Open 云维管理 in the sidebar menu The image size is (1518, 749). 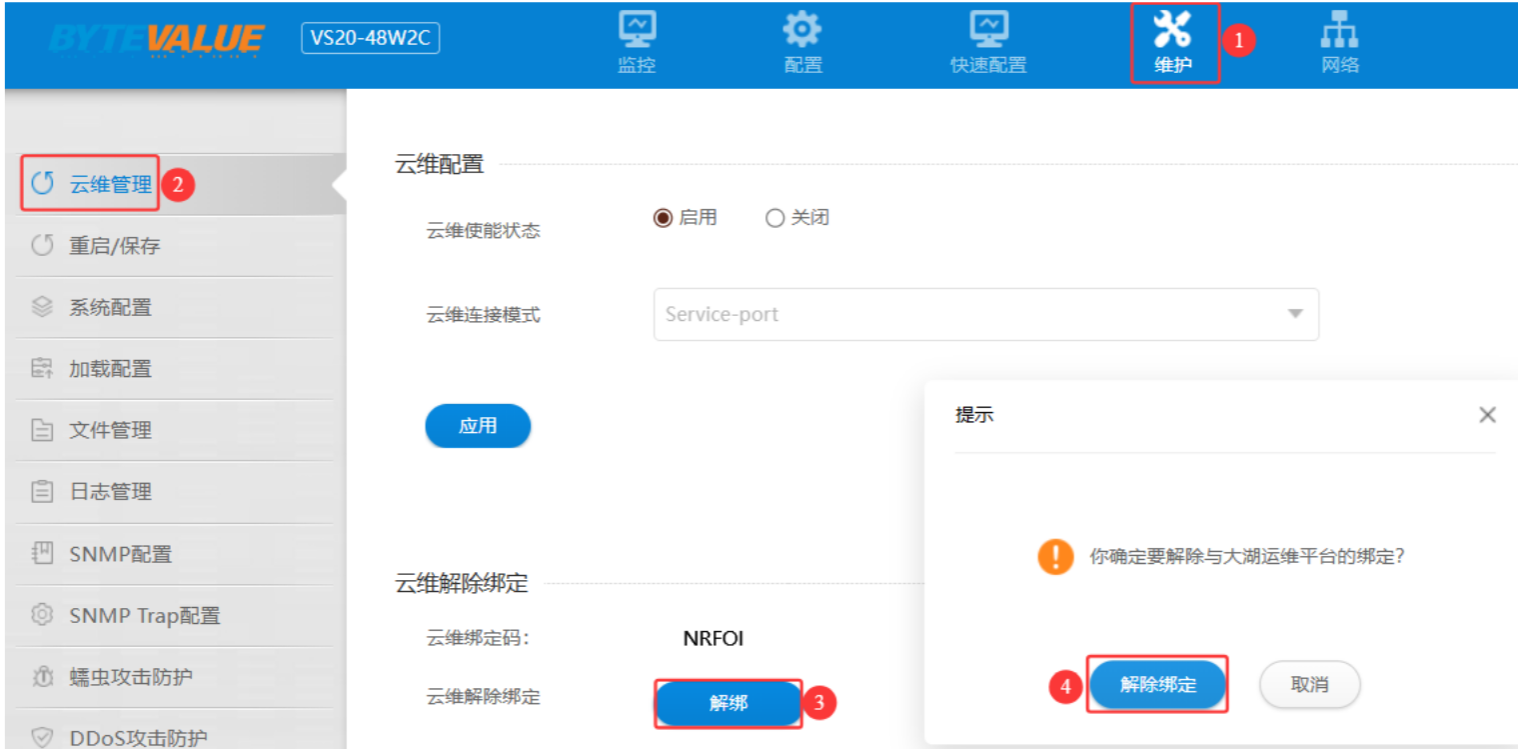point(110,184)
